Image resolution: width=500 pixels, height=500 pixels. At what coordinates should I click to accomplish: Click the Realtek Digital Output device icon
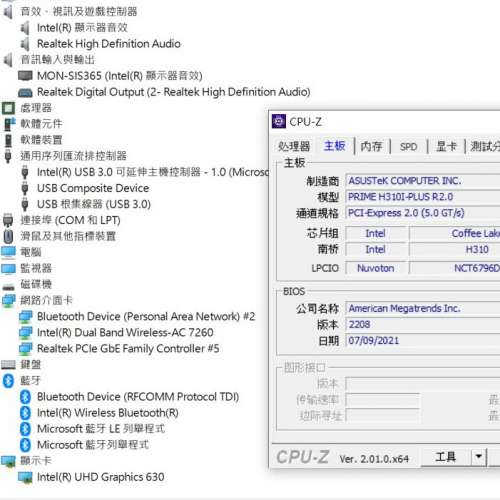(x=25, y=92)
